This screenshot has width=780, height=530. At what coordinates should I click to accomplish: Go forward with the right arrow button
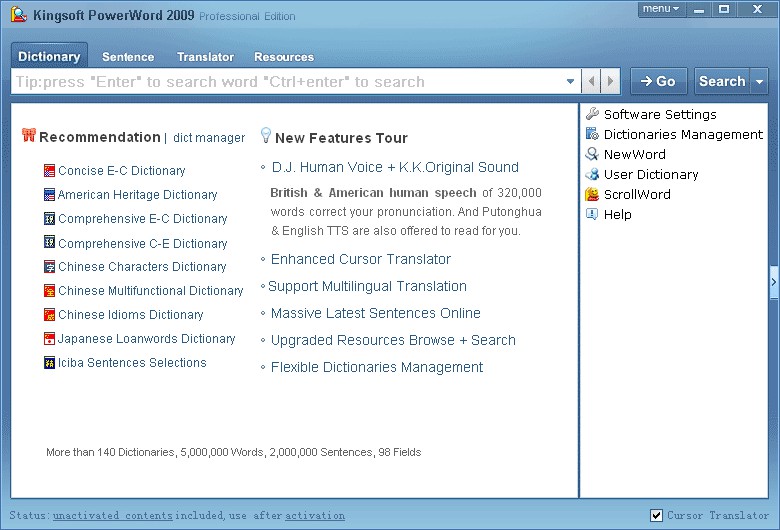coord(610,81)
